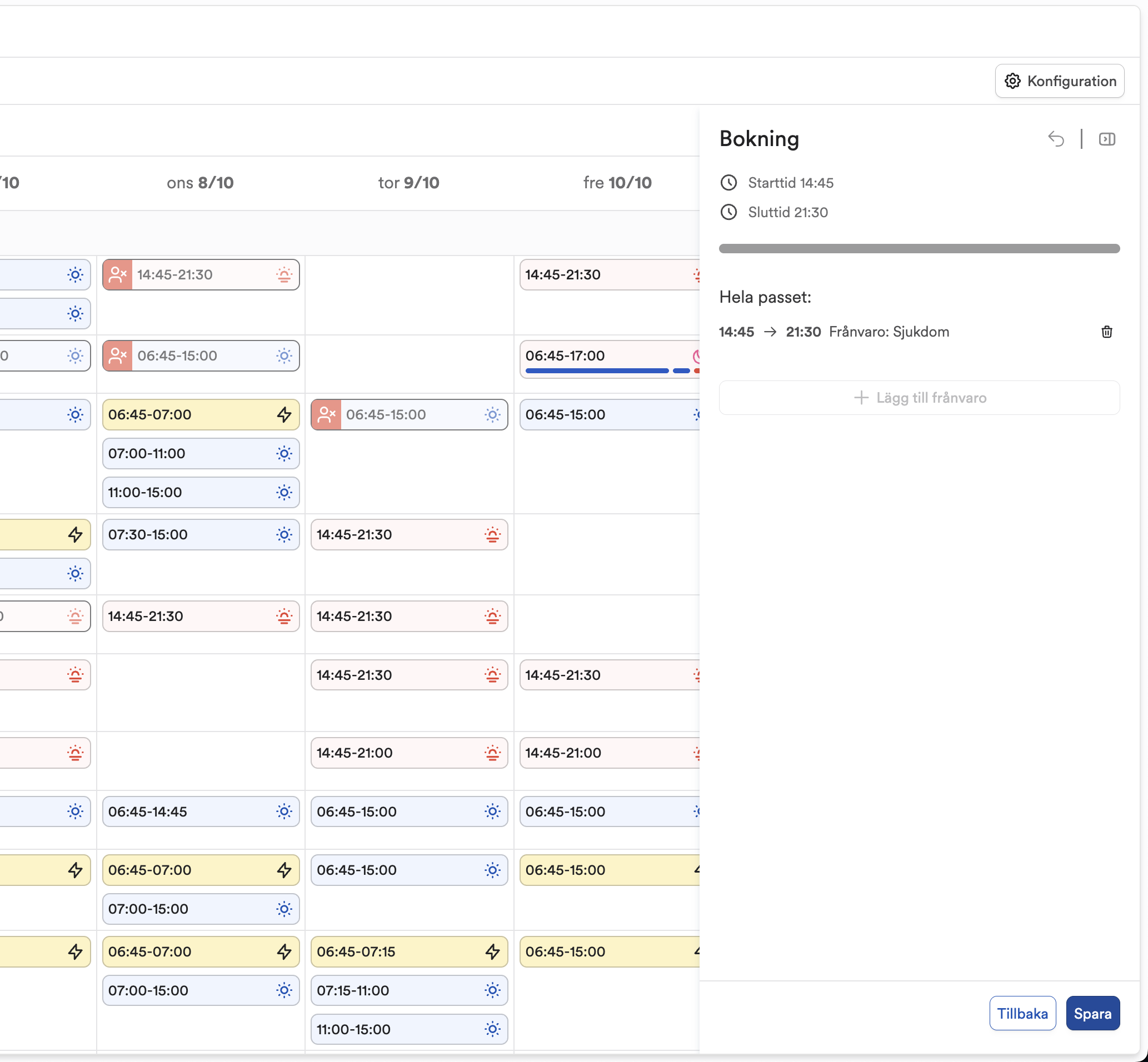Open Friday 06:45-17:00 shift
This screenshot has height=1062, width=1148.
610,359
